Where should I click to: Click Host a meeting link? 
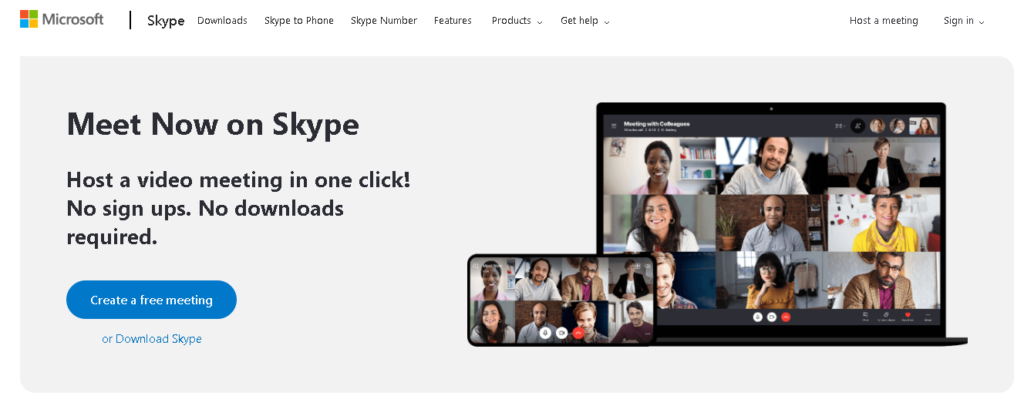884,20
